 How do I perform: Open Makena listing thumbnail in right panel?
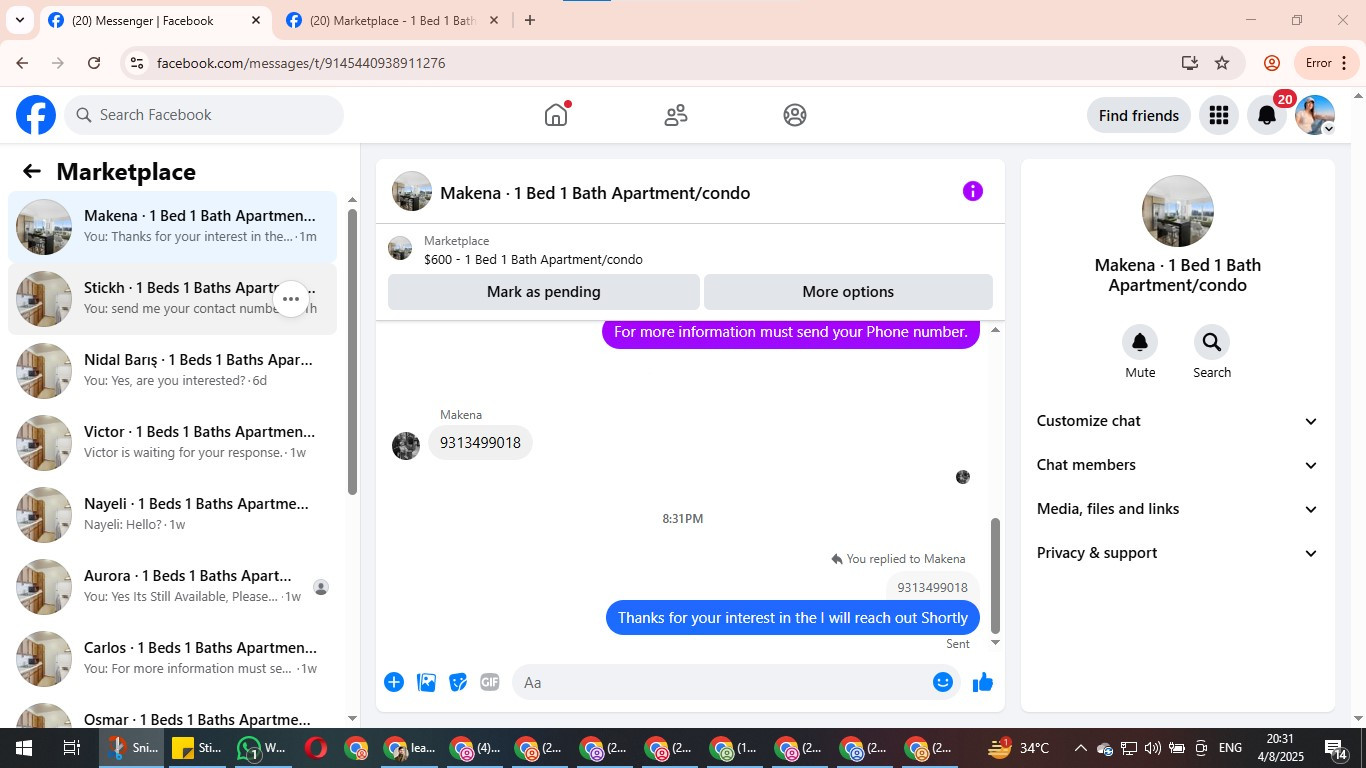click(x=1178, y=211)
